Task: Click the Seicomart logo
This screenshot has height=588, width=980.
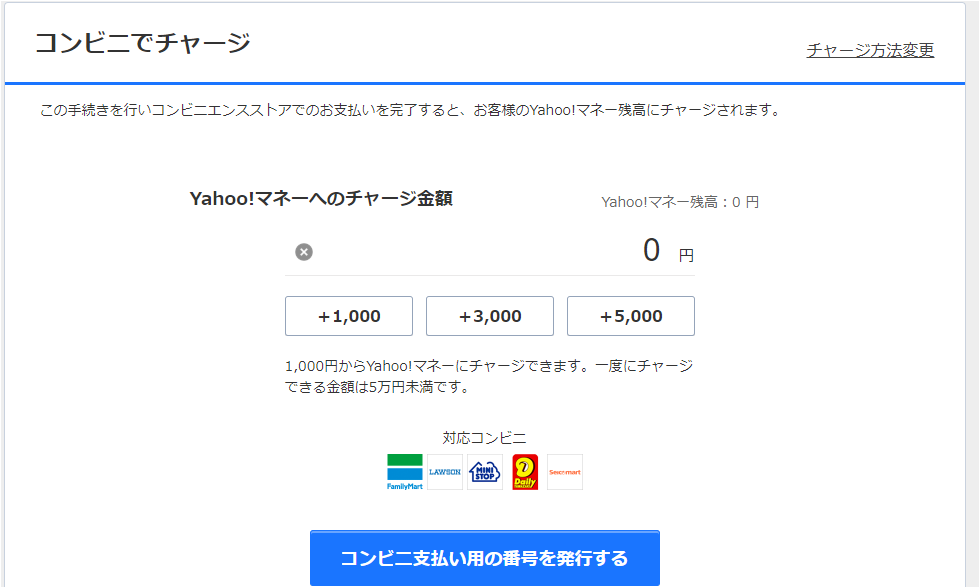Action: pos(565,472)
